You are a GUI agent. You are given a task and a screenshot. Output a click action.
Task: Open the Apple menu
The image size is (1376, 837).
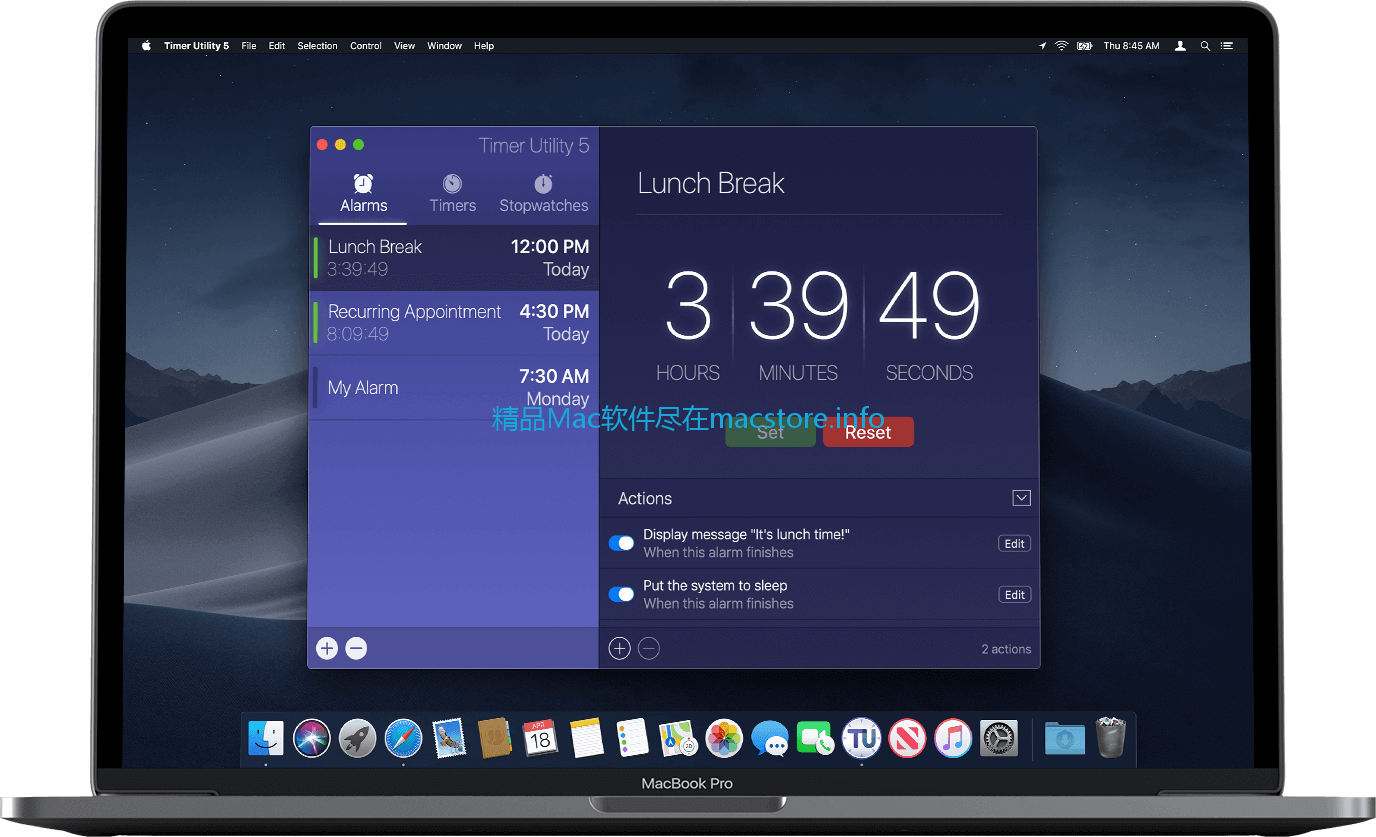coord(146,46)
